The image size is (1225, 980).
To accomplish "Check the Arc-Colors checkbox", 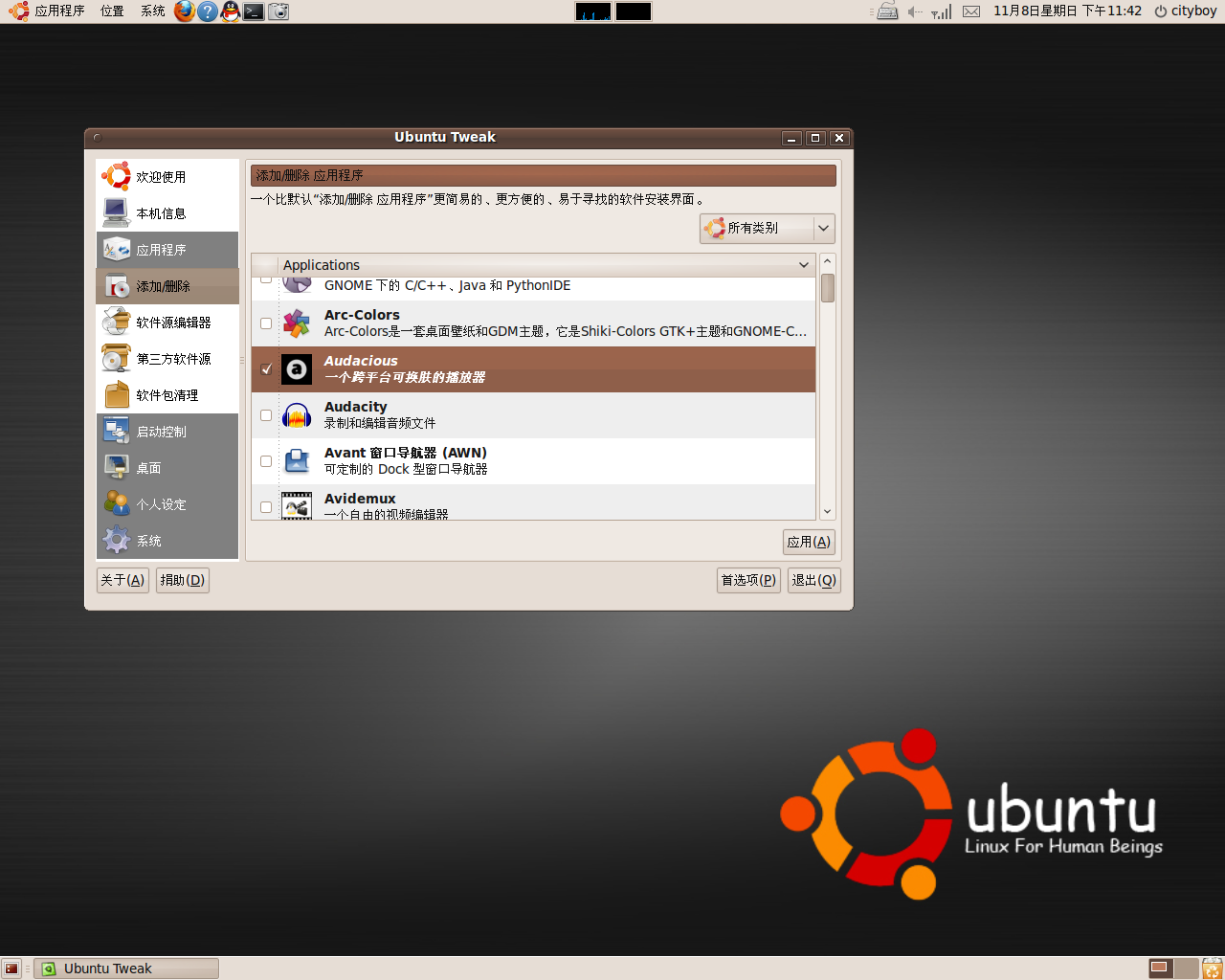I will [266, 323].
